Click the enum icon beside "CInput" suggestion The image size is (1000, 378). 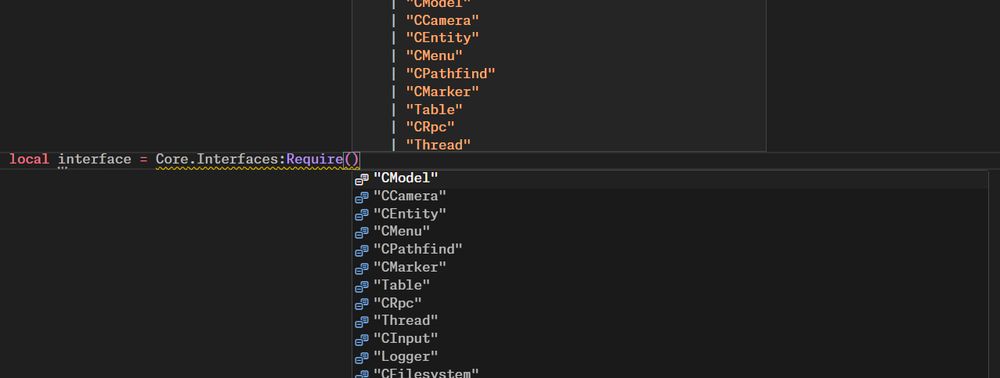point(362,339)
